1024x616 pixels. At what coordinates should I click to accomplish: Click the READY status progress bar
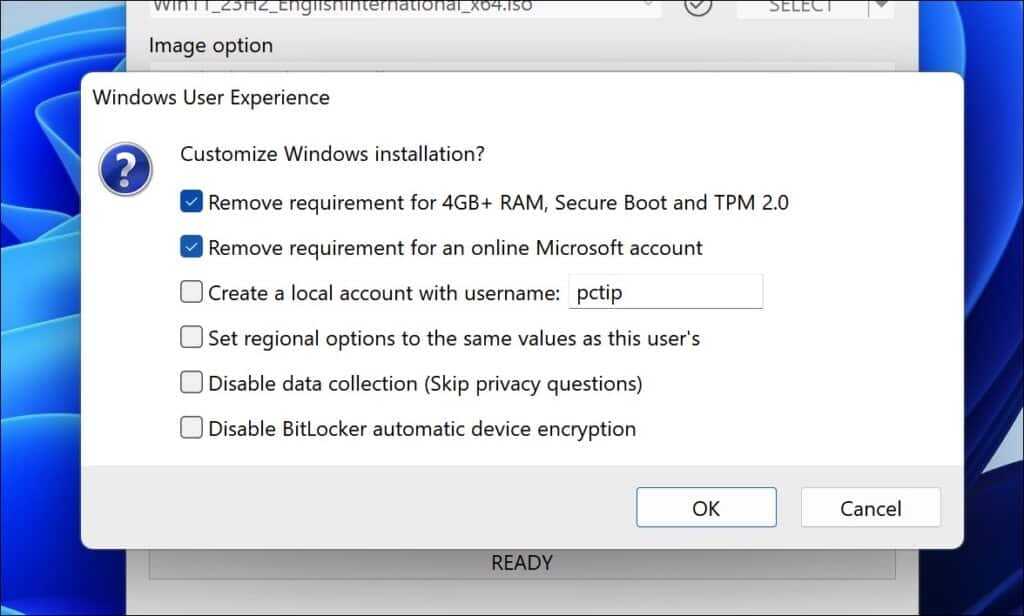click(522, 564)
